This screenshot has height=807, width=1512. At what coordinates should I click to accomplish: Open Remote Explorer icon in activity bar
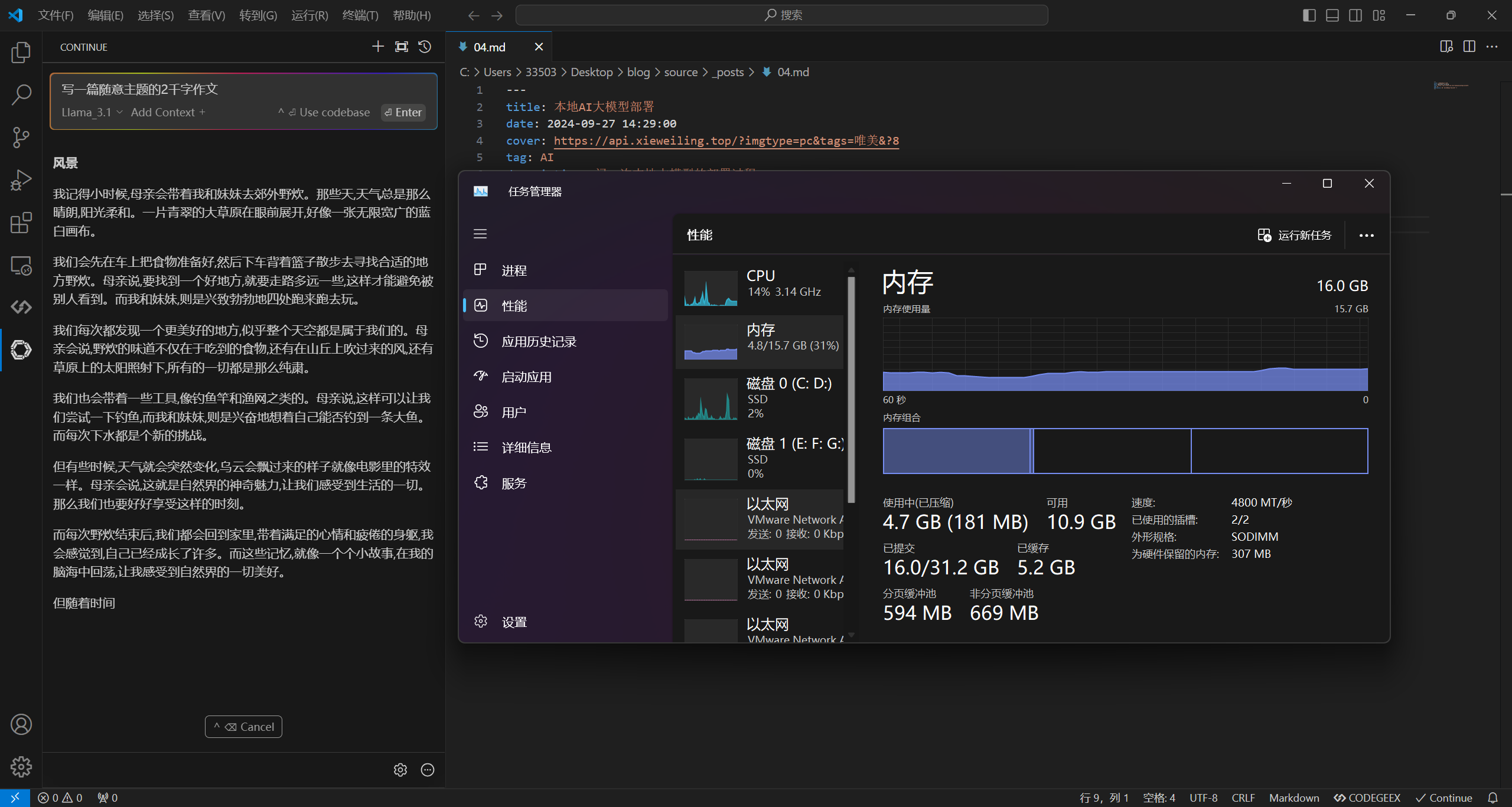click(x=21, y=266)
